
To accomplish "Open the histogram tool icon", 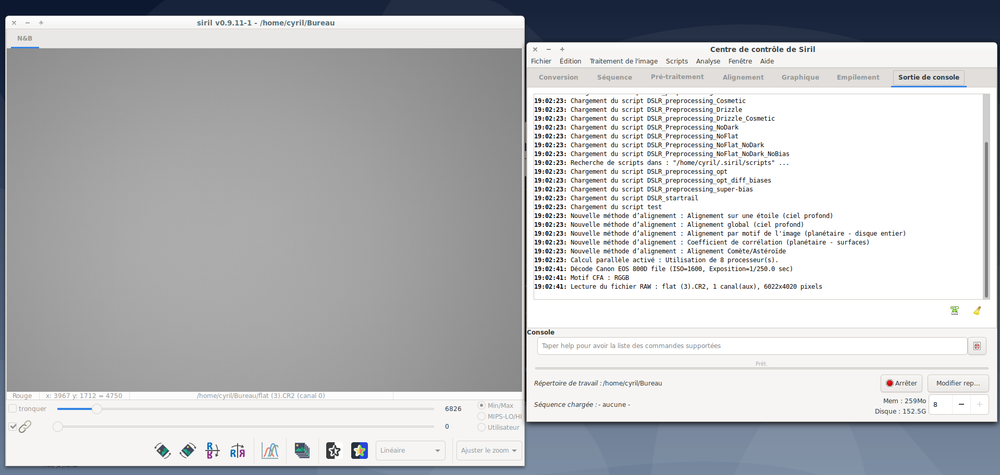I will 270,450.
